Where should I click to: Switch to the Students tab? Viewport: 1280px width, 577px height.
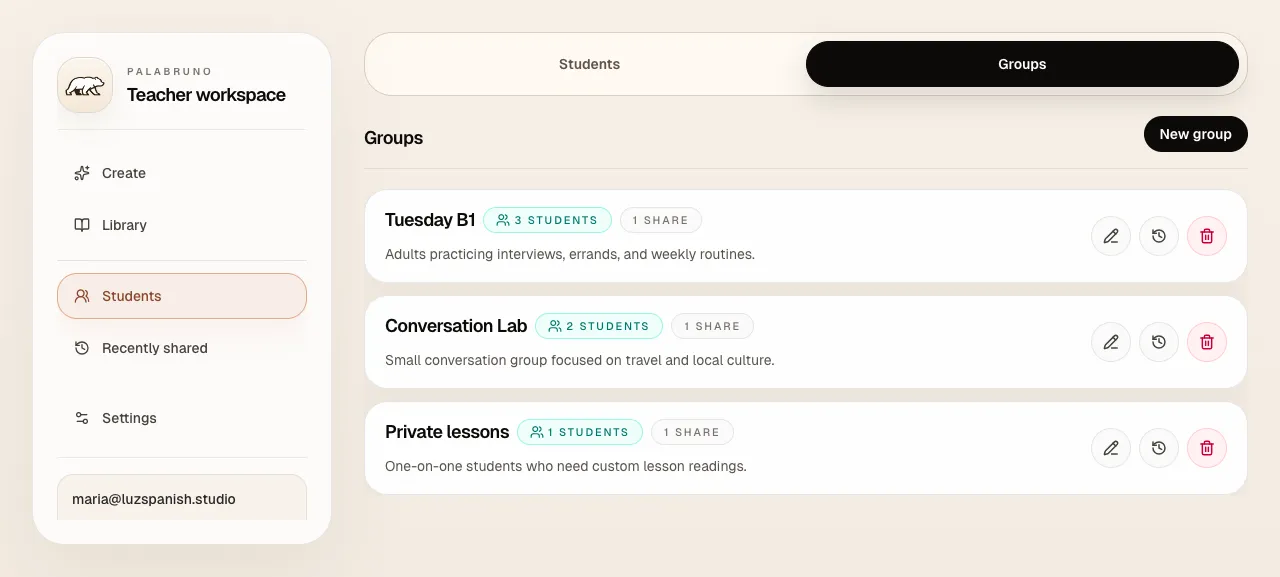[589, 63]
